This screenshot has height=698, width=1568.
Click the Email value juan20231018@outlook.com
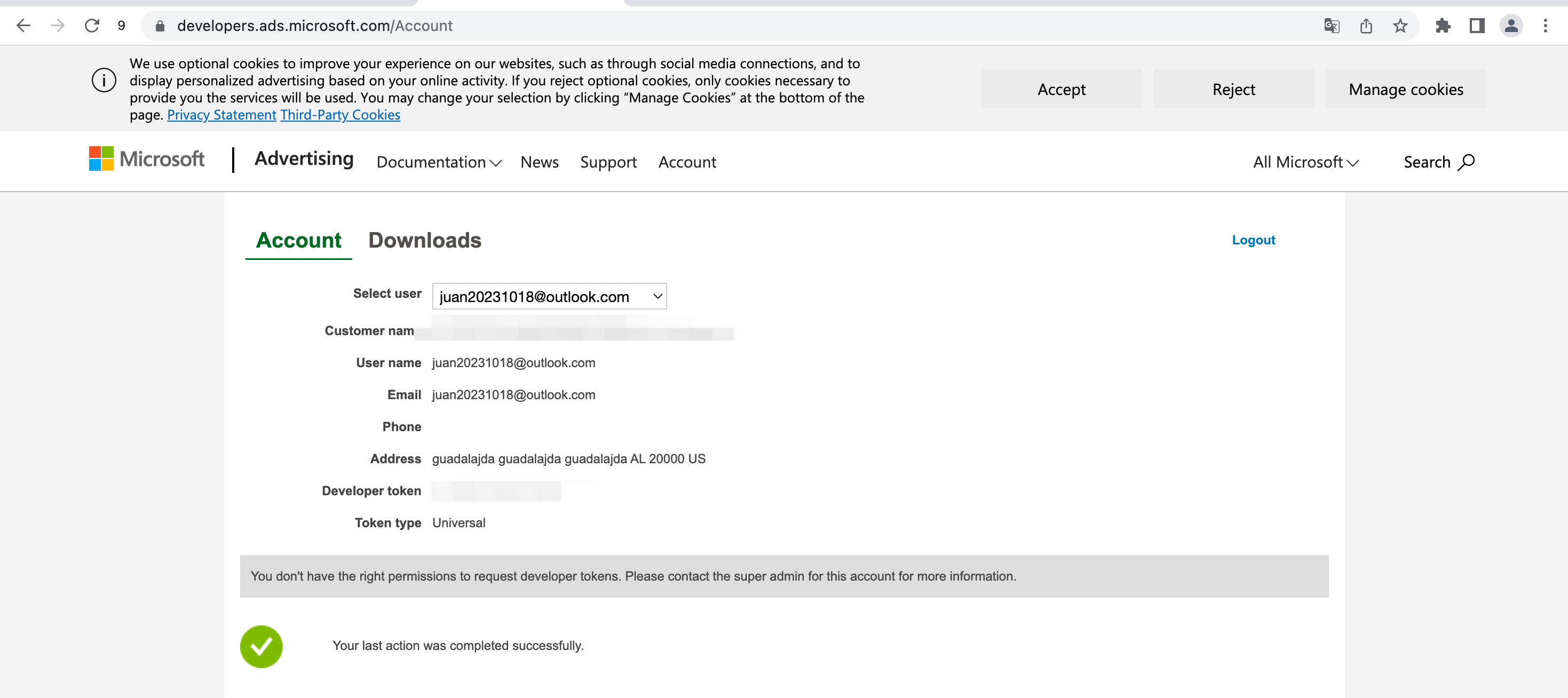tap(514, 395)
